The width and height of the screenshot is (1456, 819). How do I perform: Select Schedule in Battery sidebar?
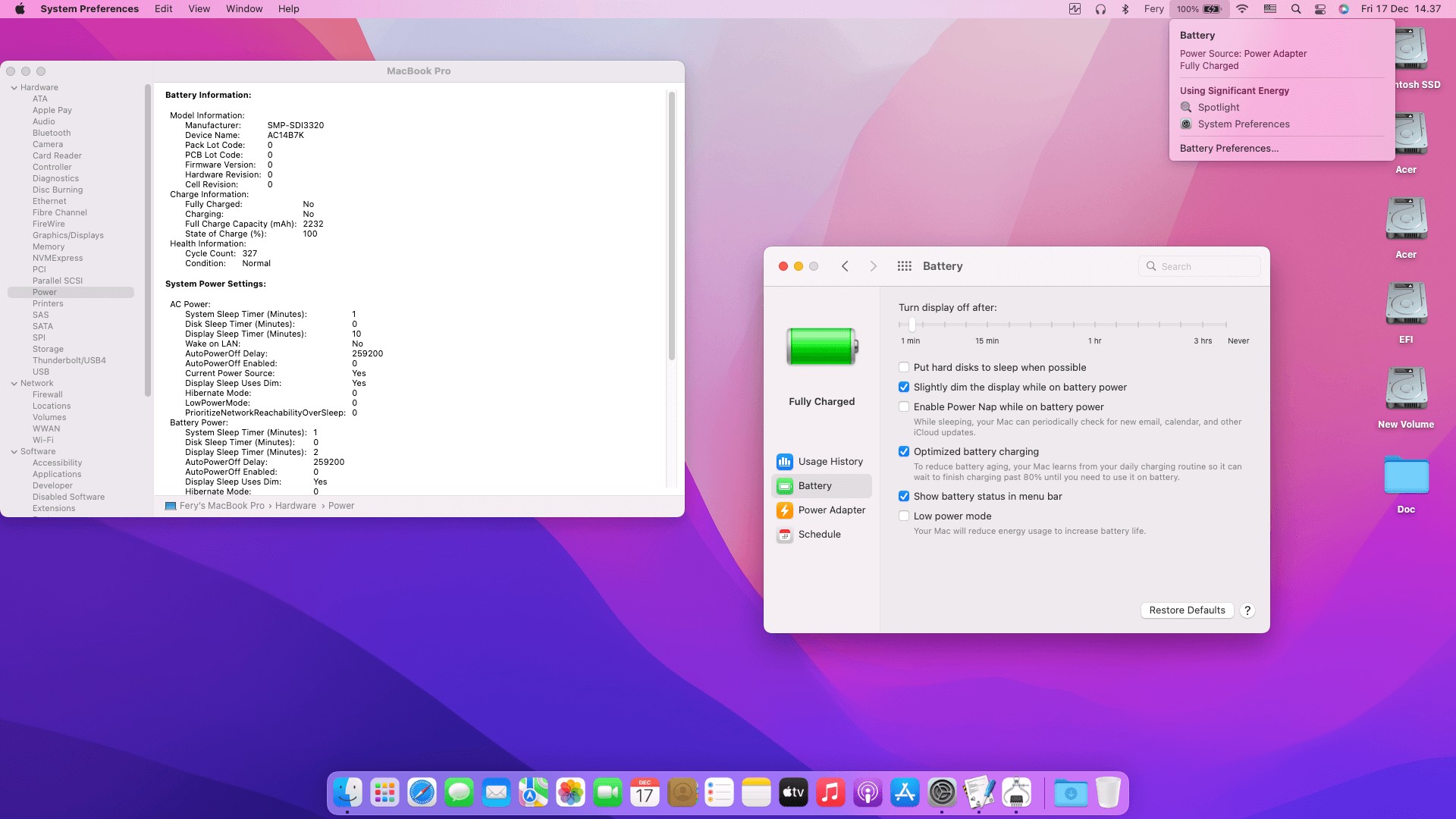822,534
